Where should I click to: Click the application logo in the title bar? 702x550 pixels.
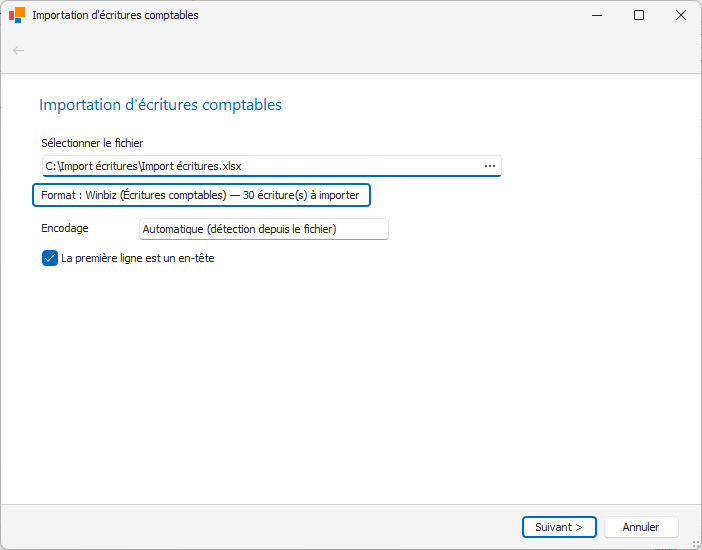pyautogui.click(x=17, y=15)
